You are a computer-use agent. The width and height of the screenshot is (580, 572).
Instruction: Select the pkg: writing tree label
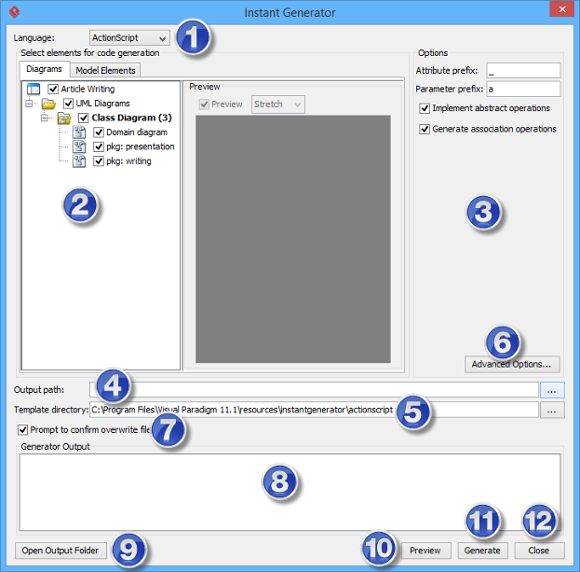coord(129,161)
